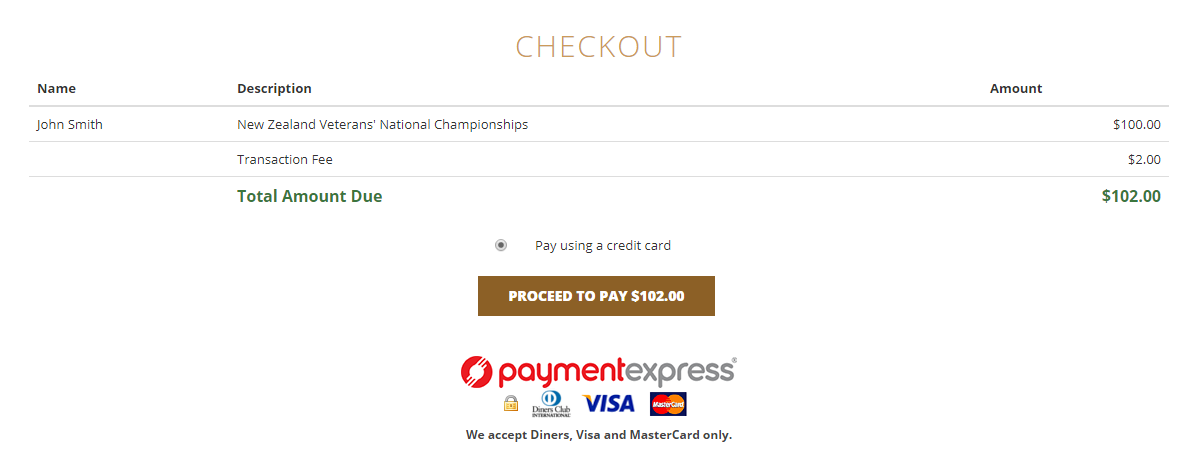Click the Transaction Fee row label
Screen dimensions: 1197x466
pos(285,160)
